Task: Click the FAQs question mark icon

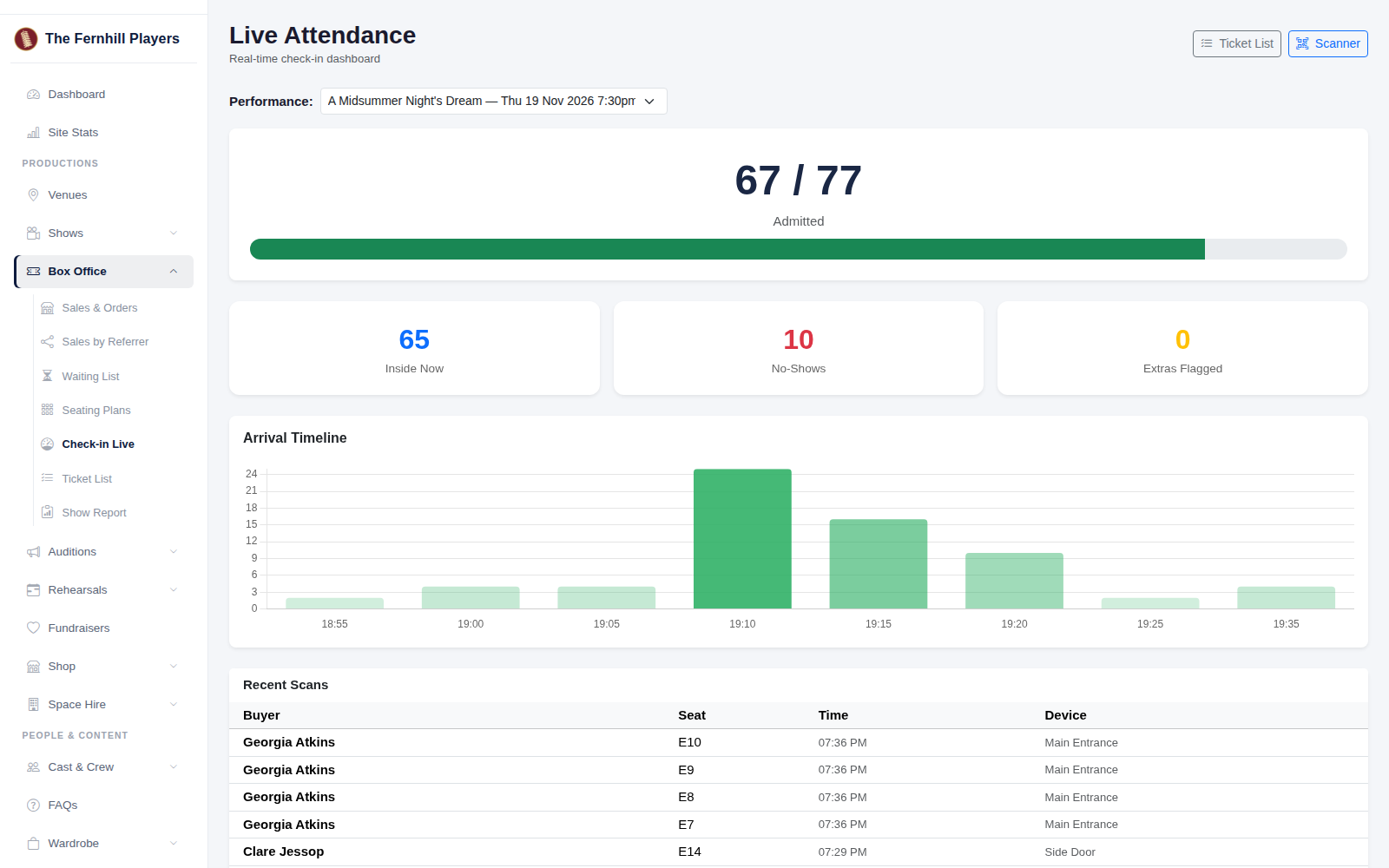Action: tap(34, 806)
